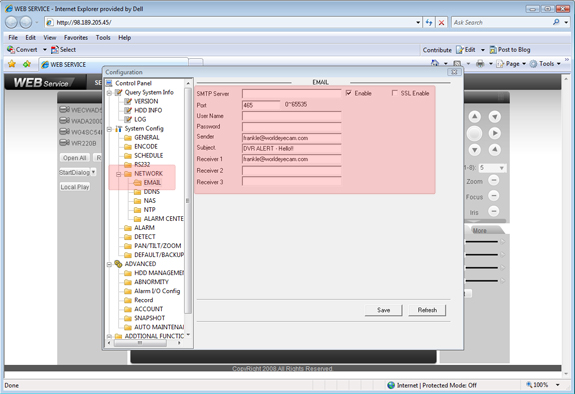Open Favorites star icon in toolbar
Screen dimensions: 575x394
12,64
